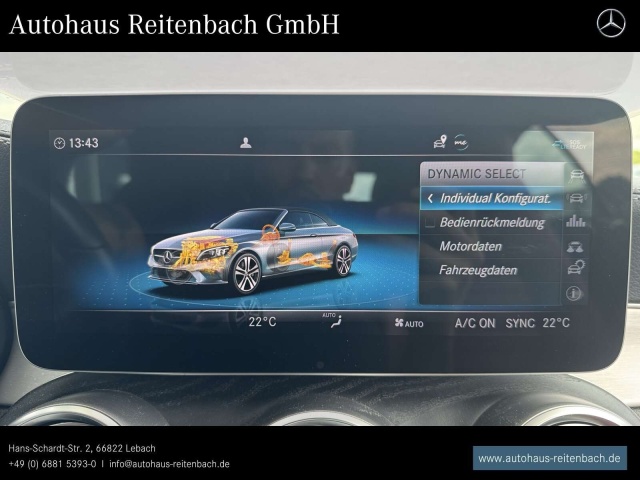The width and height of the screenshot is (640, 480).
Task: Tap the car illustration on screen
Action: click(253, 251)
